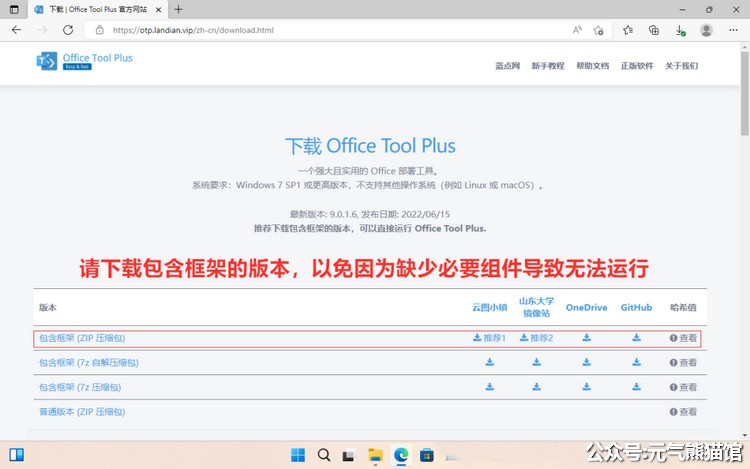Open the browser profile avatar
The height and width of the screenshot is (469, 750).
706,30
